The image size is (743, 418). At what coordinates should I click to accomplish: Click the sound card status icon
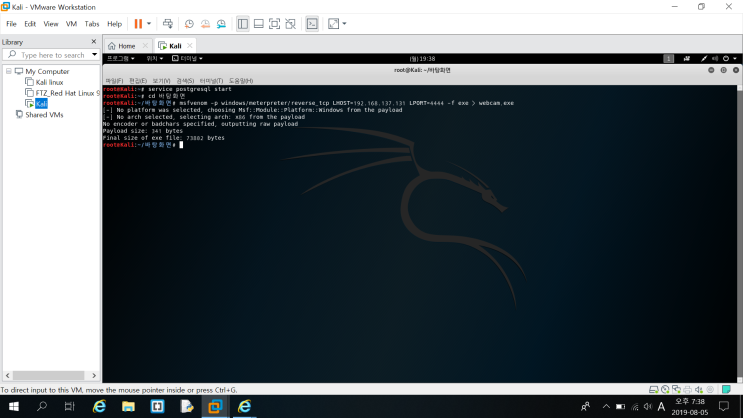[699, 390]
